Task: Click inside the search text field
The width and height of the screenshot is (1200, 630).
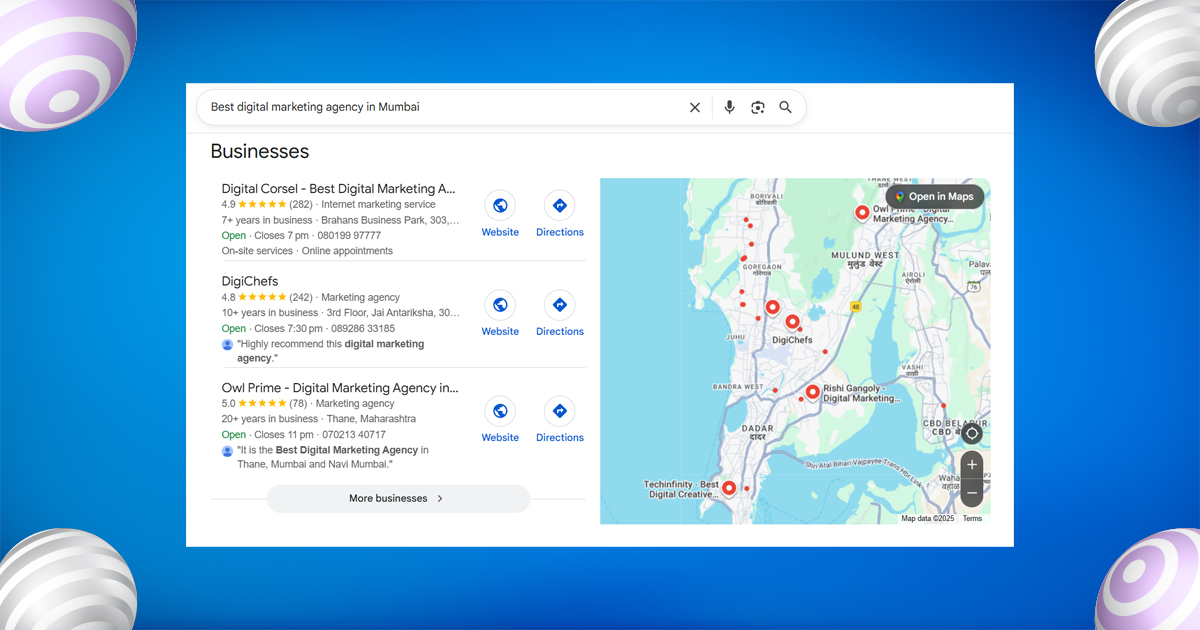Action: 440,107
